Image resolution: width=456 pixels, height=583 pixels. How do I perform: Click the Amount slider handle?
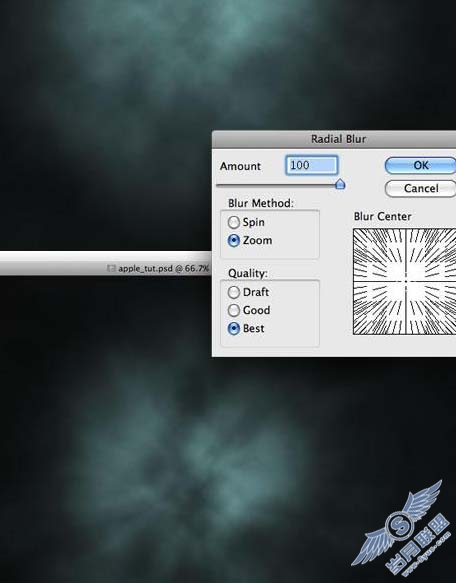pyautogui.click(x=340, y=184)
